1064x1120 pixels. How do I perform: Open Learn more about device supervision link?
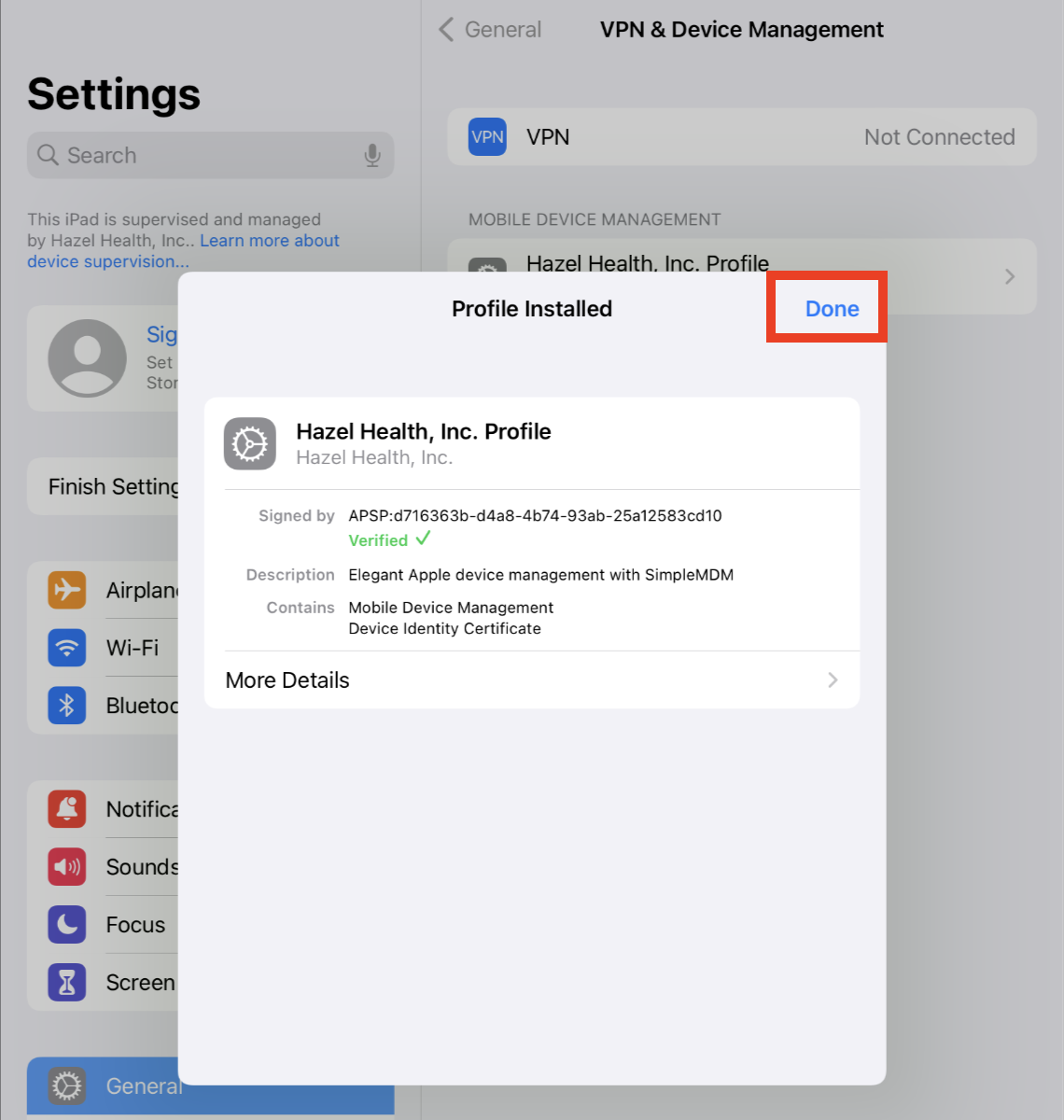[x=183, y=251]
